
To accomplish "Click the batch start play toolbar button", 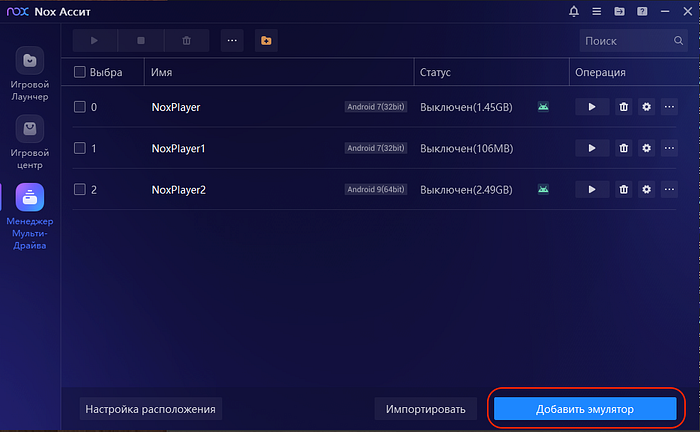I will pyautogui.click(x=95, y=41).
